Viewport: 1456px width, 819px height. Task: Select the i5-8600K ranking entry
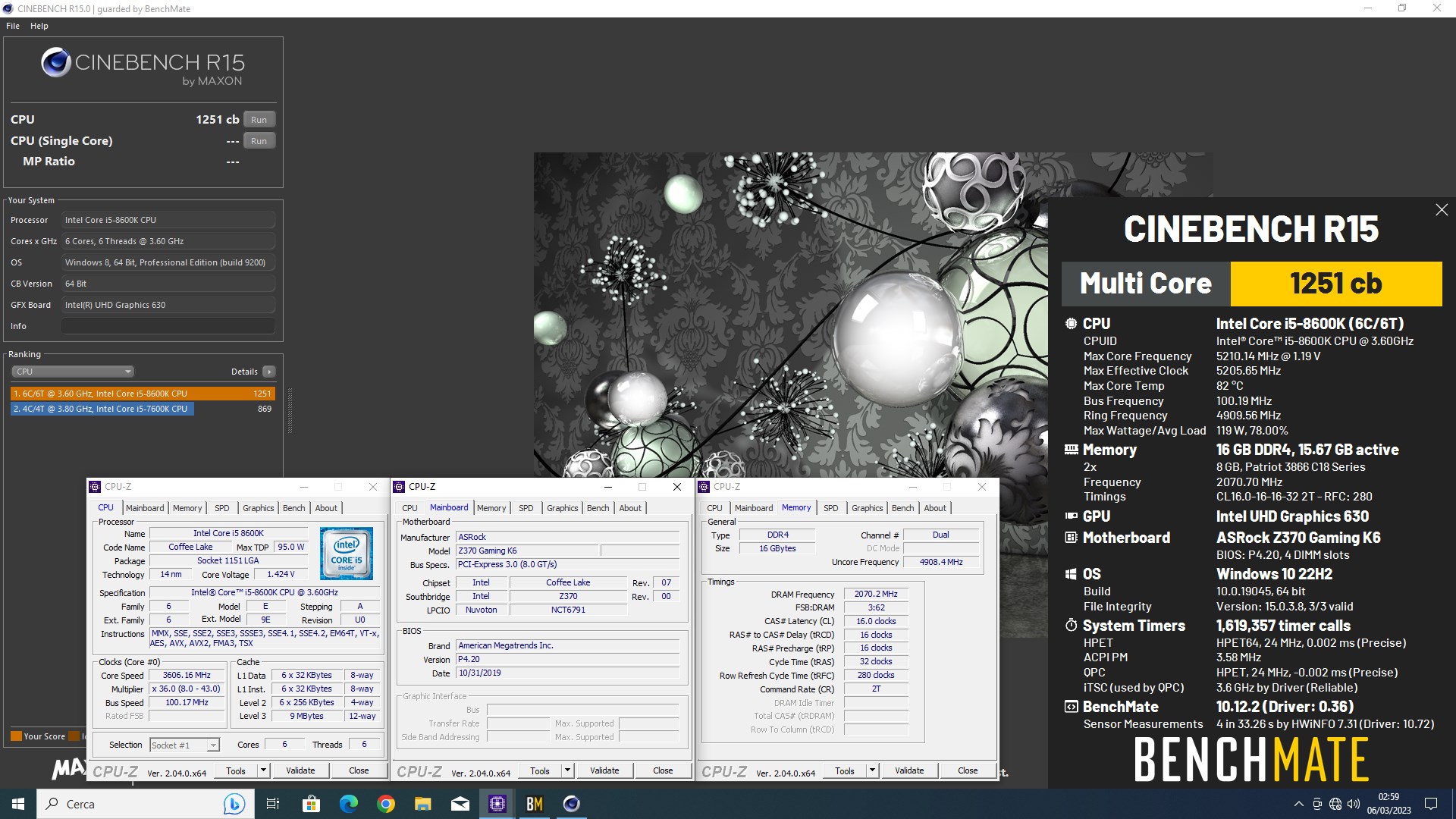(x=143, y=394)
